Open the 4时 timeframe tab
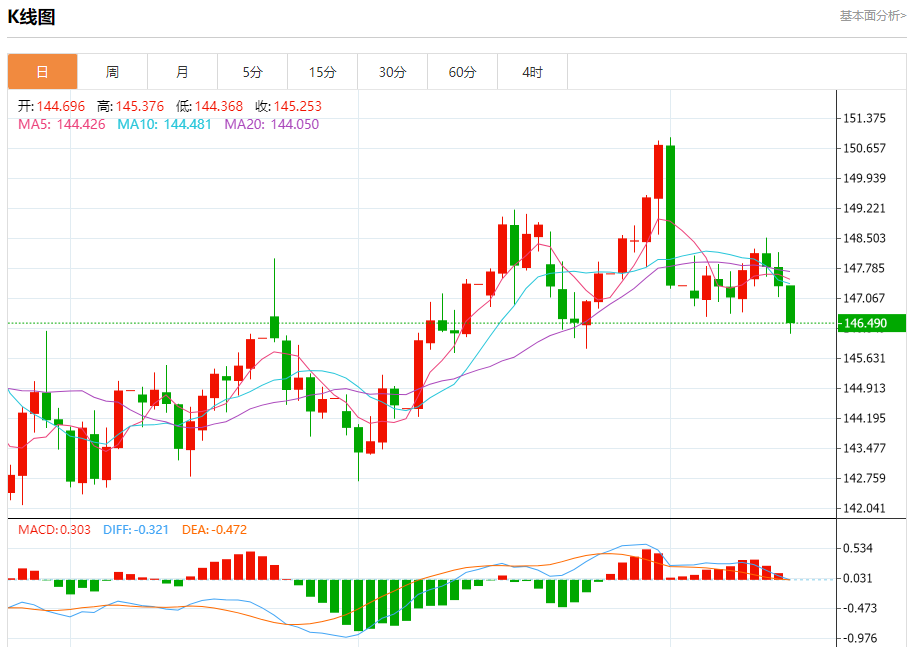This screenshot has height=647, width=911. [532, 72]
